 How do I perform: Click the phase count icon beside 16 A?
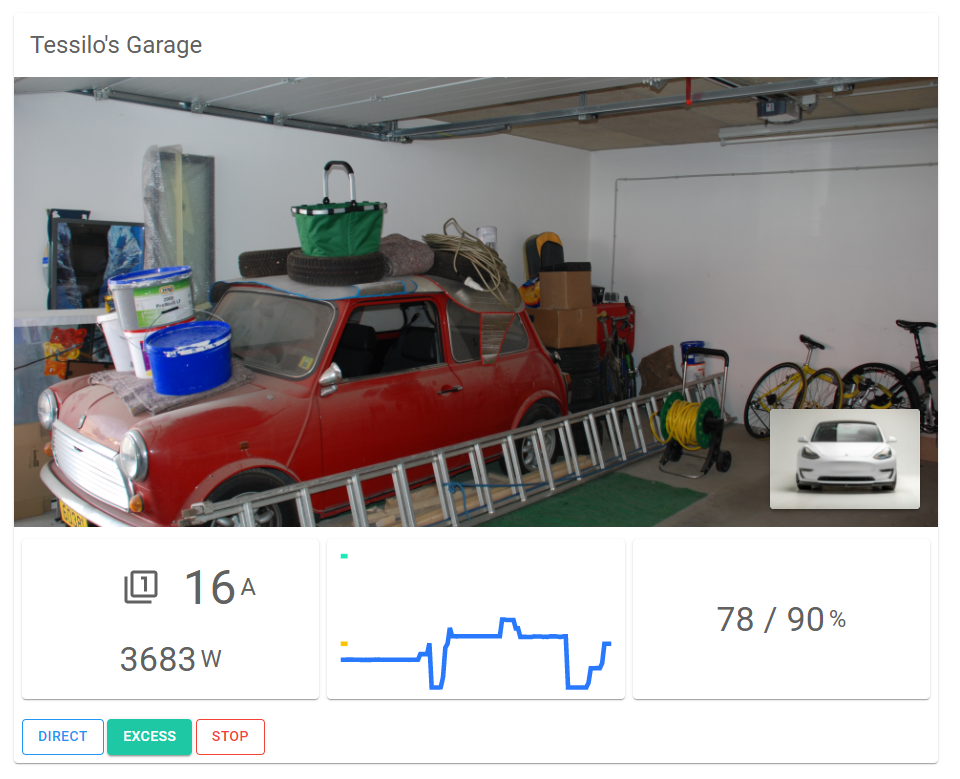(141, 587)
